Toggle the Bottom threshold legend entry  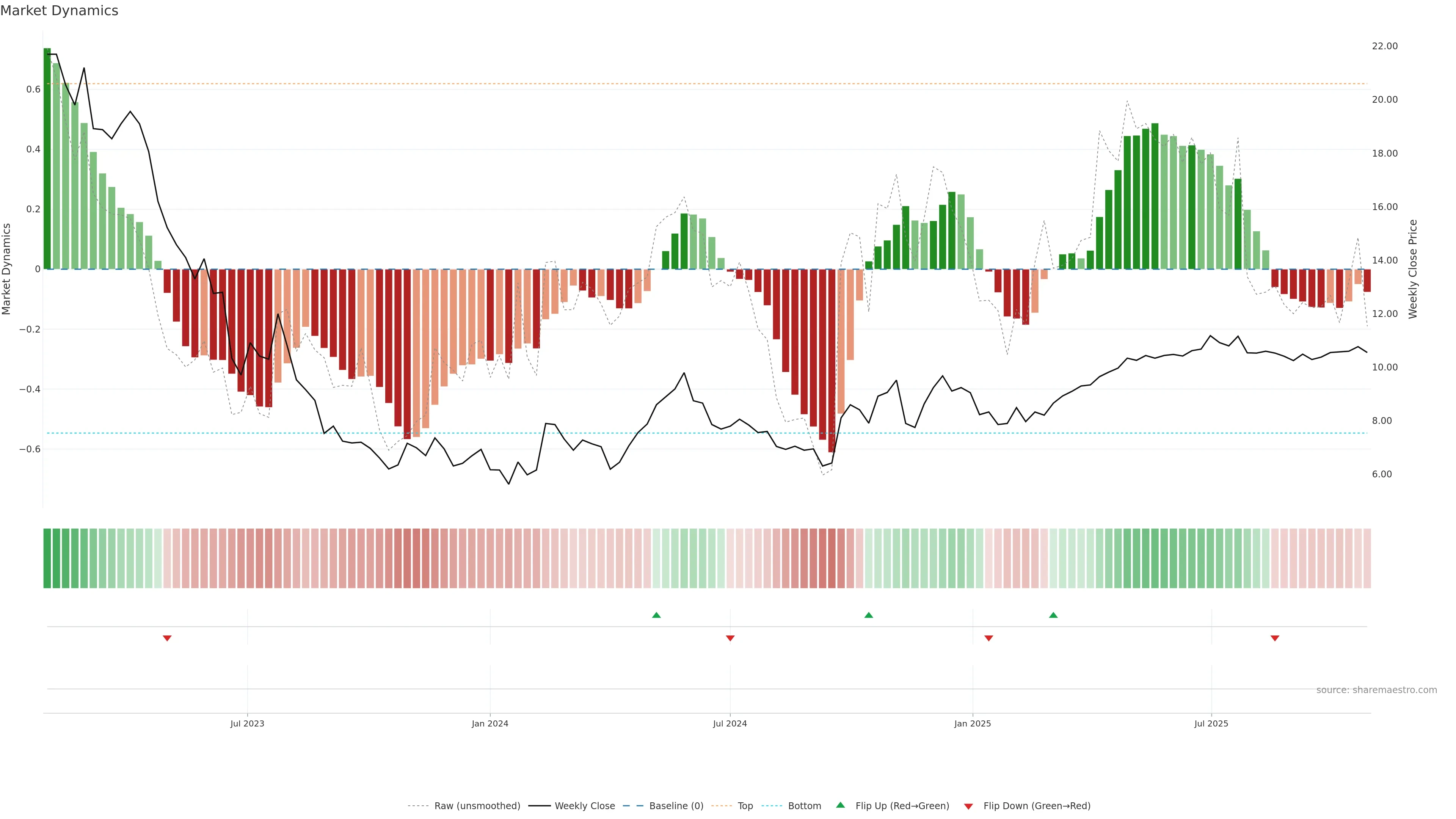click(x=804, y=806)
